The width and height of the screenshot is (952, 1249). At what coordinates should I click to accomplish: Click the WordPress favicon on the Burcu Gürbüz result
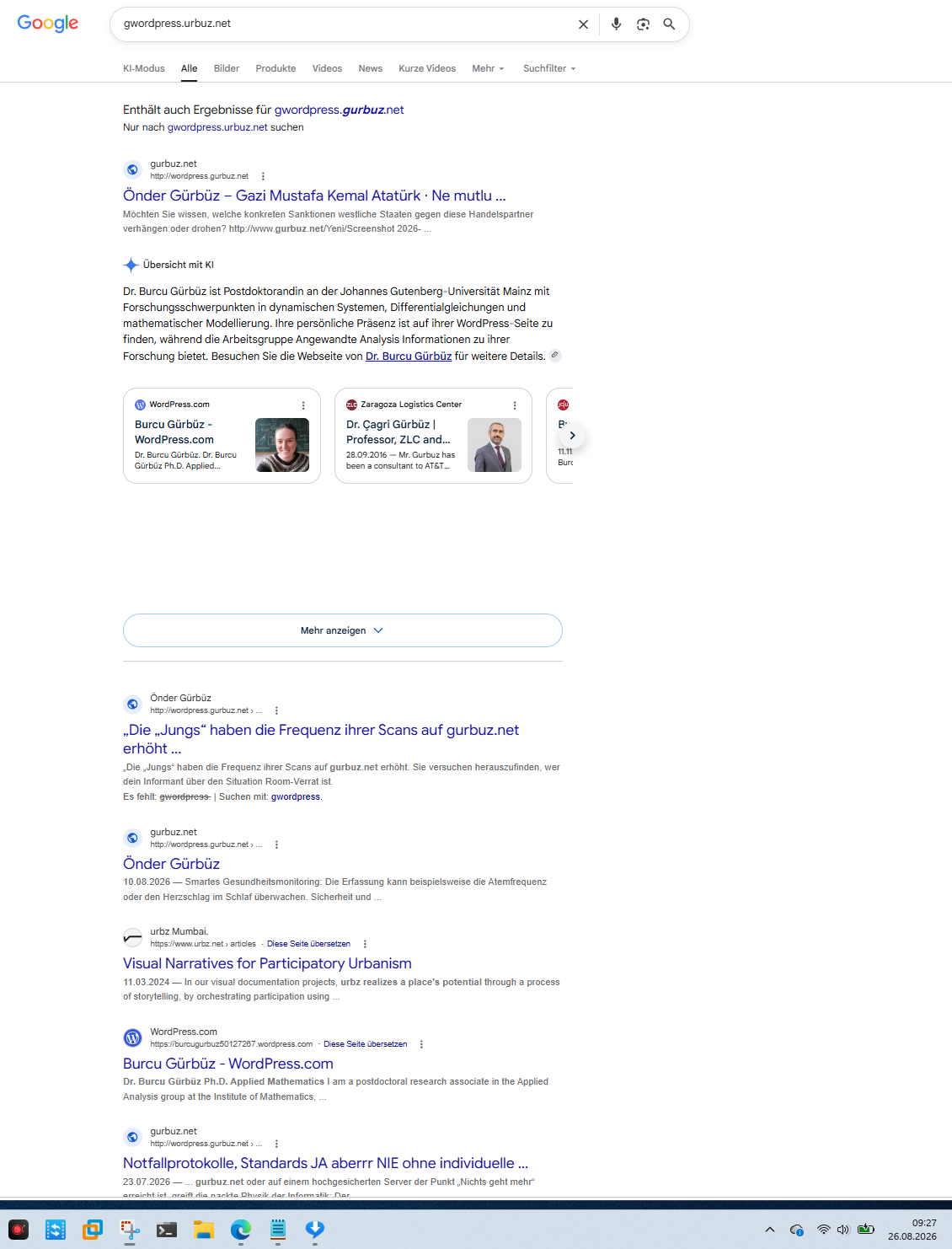[132, 1037]
